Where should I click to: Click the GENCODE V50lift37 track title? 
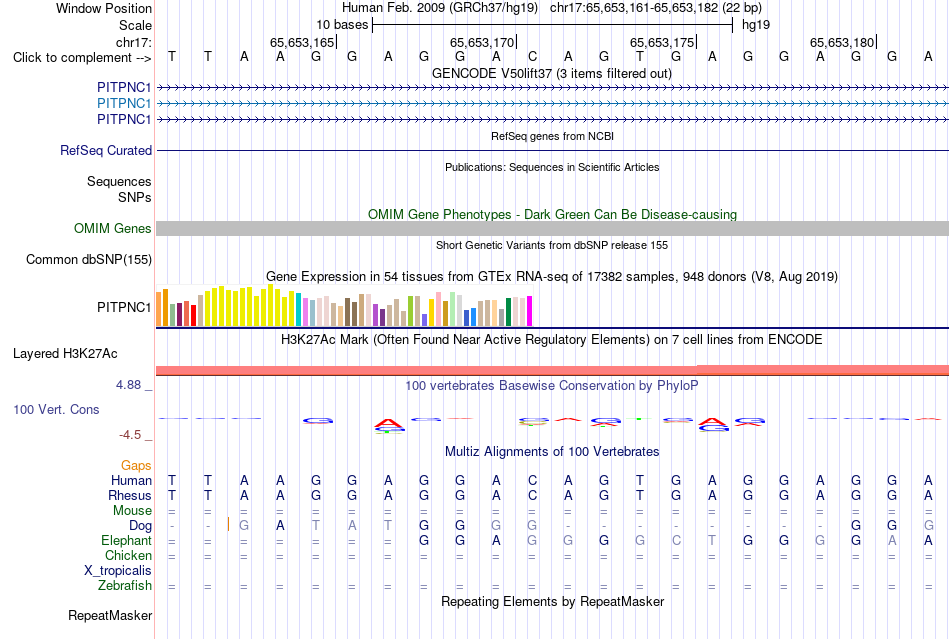click(551, 73)
